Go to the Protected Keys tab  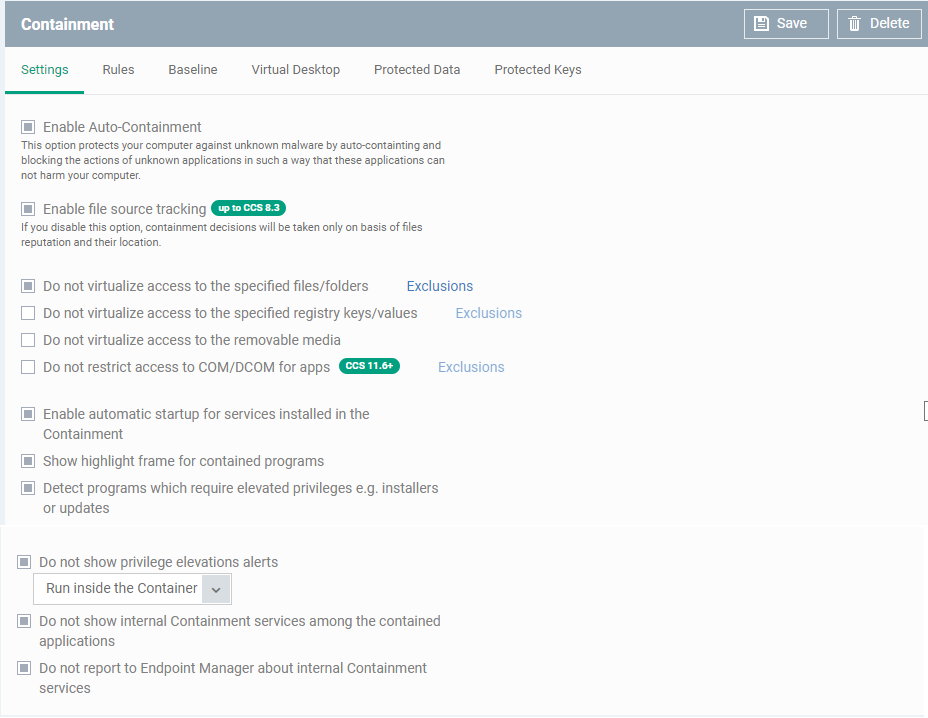[x=538, y=70]
